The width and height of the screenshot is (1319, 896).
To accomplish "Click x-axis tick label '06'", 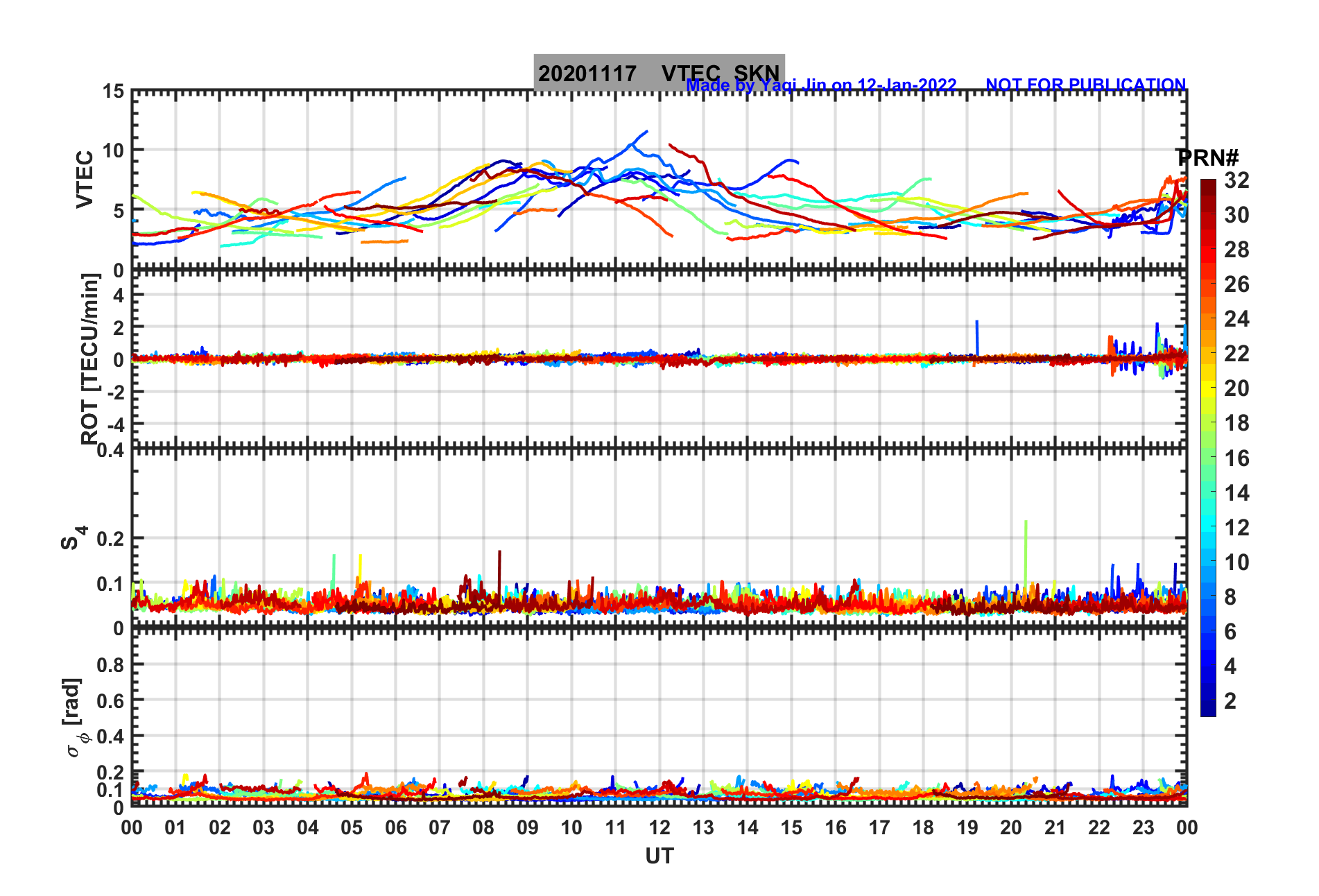I will 395,827.
